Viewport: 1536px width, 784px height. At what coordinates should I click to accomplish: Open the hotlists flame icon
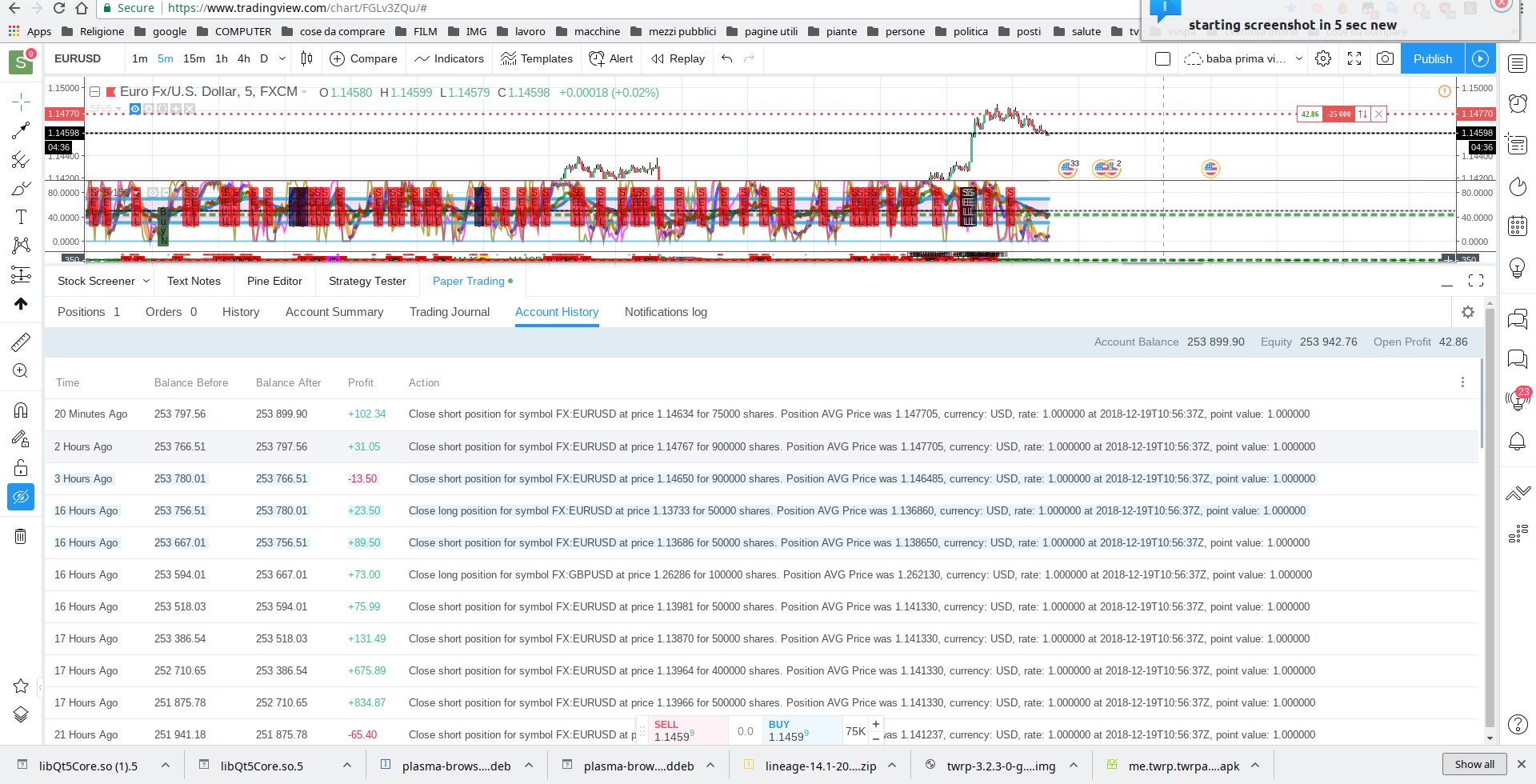(x=1518, y=186)
